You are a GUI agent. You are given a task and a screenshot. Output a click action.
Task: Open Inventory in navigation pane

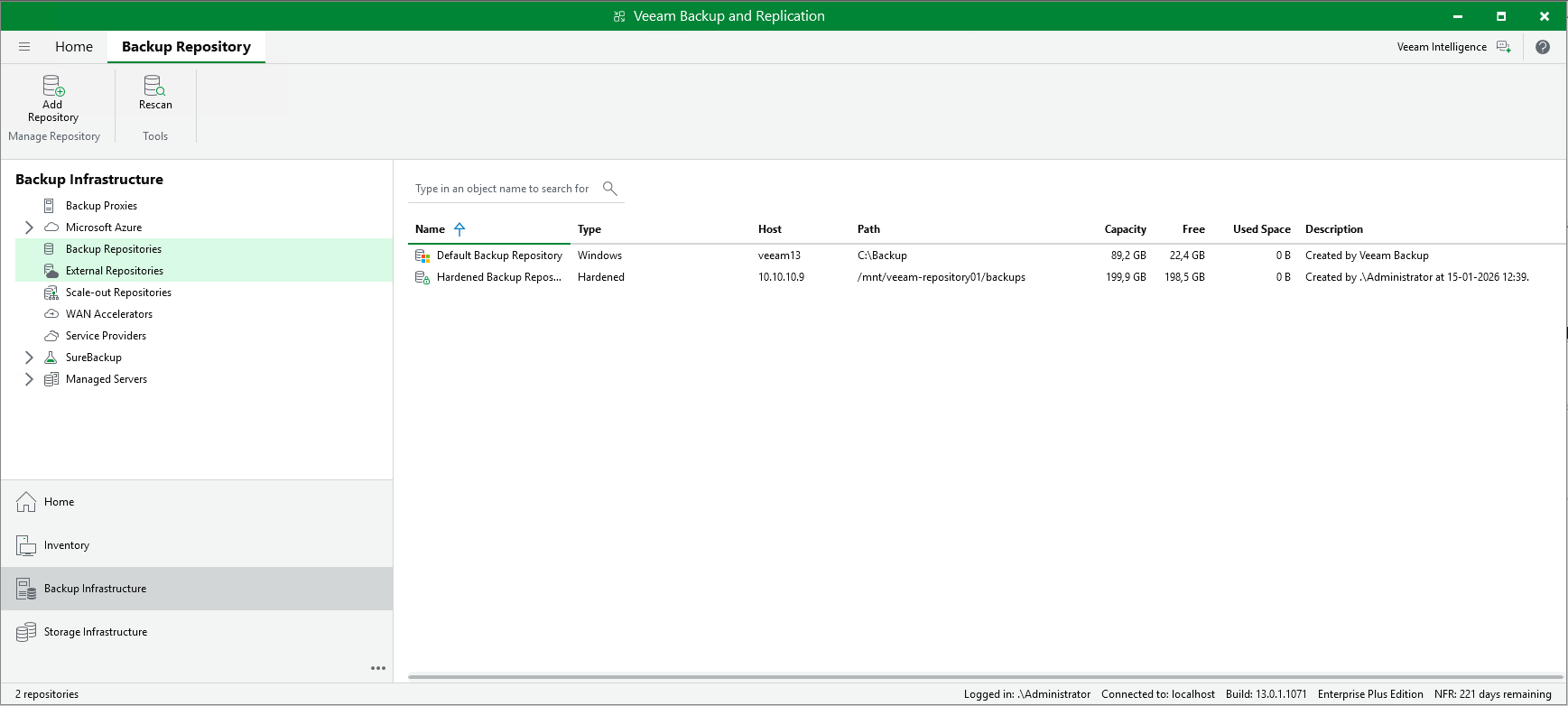point(67,545)
